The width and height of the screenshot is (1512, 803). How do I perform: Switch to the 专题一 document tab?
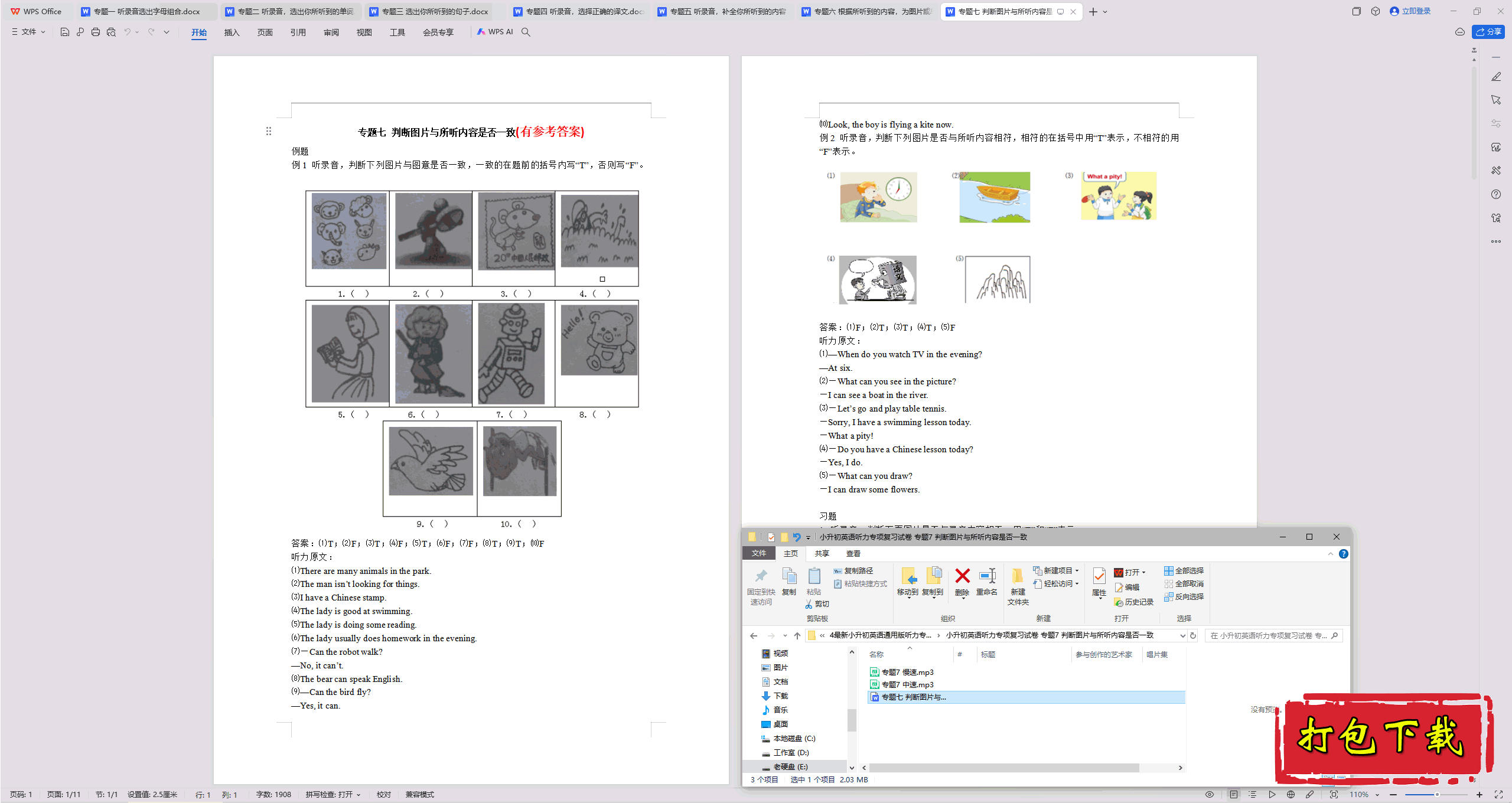[x=146, y=11]
